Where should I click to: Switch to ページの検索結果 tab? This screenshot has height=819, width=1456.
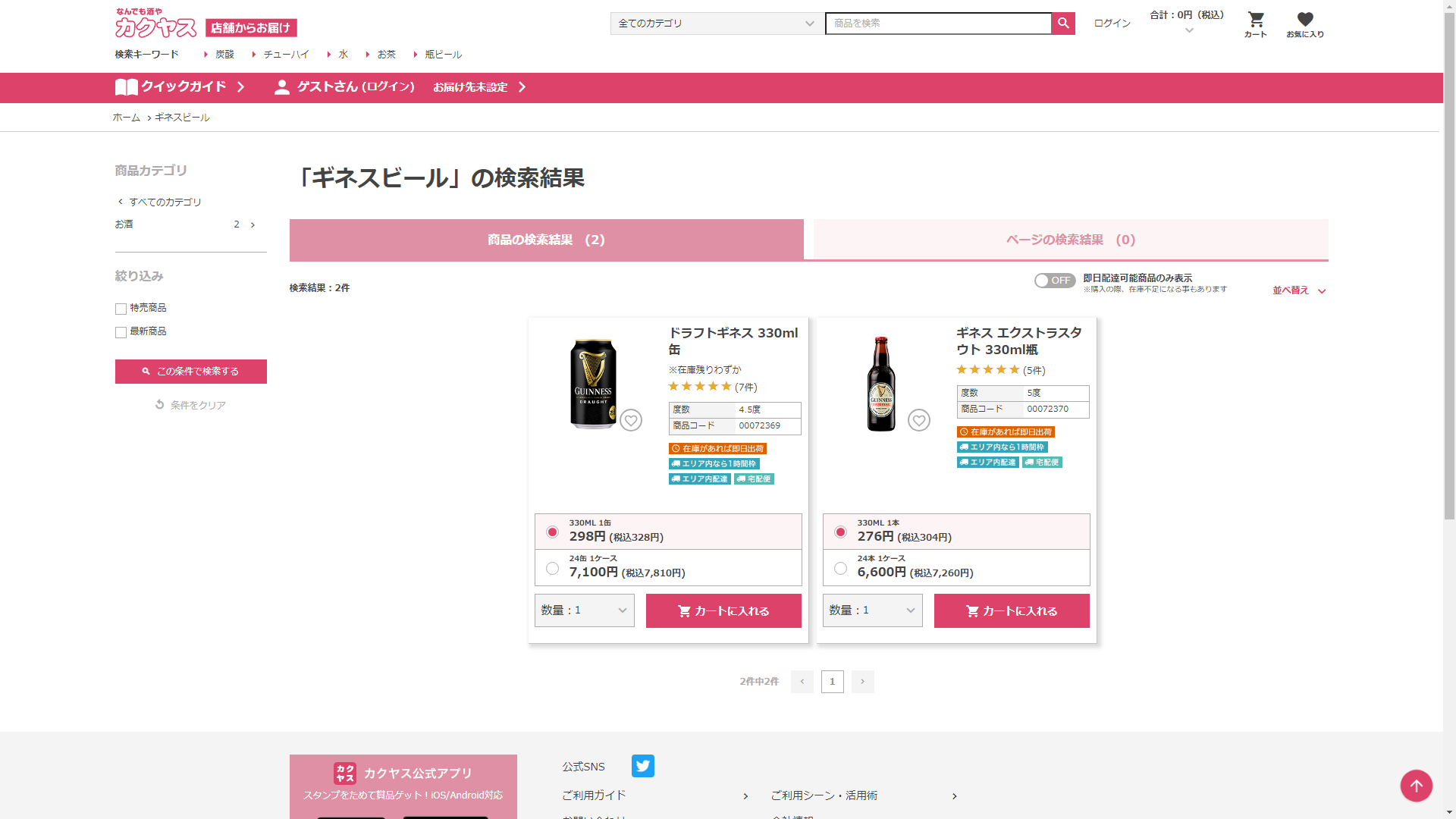tap(1070, 240)
